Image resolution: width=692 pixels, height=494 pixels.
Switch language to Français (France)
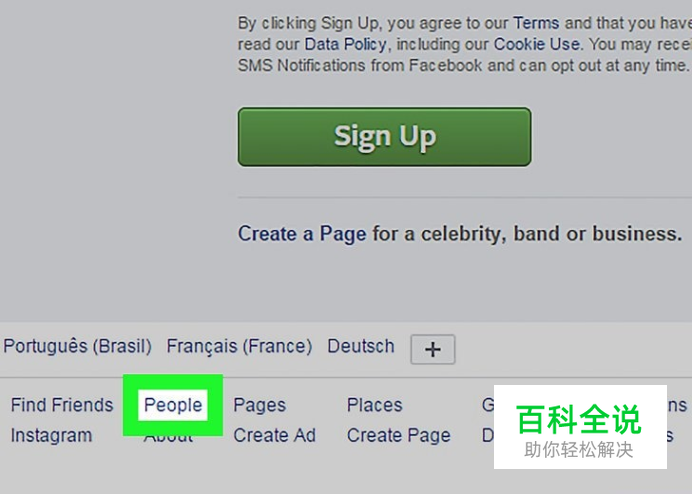click(239, 347)
